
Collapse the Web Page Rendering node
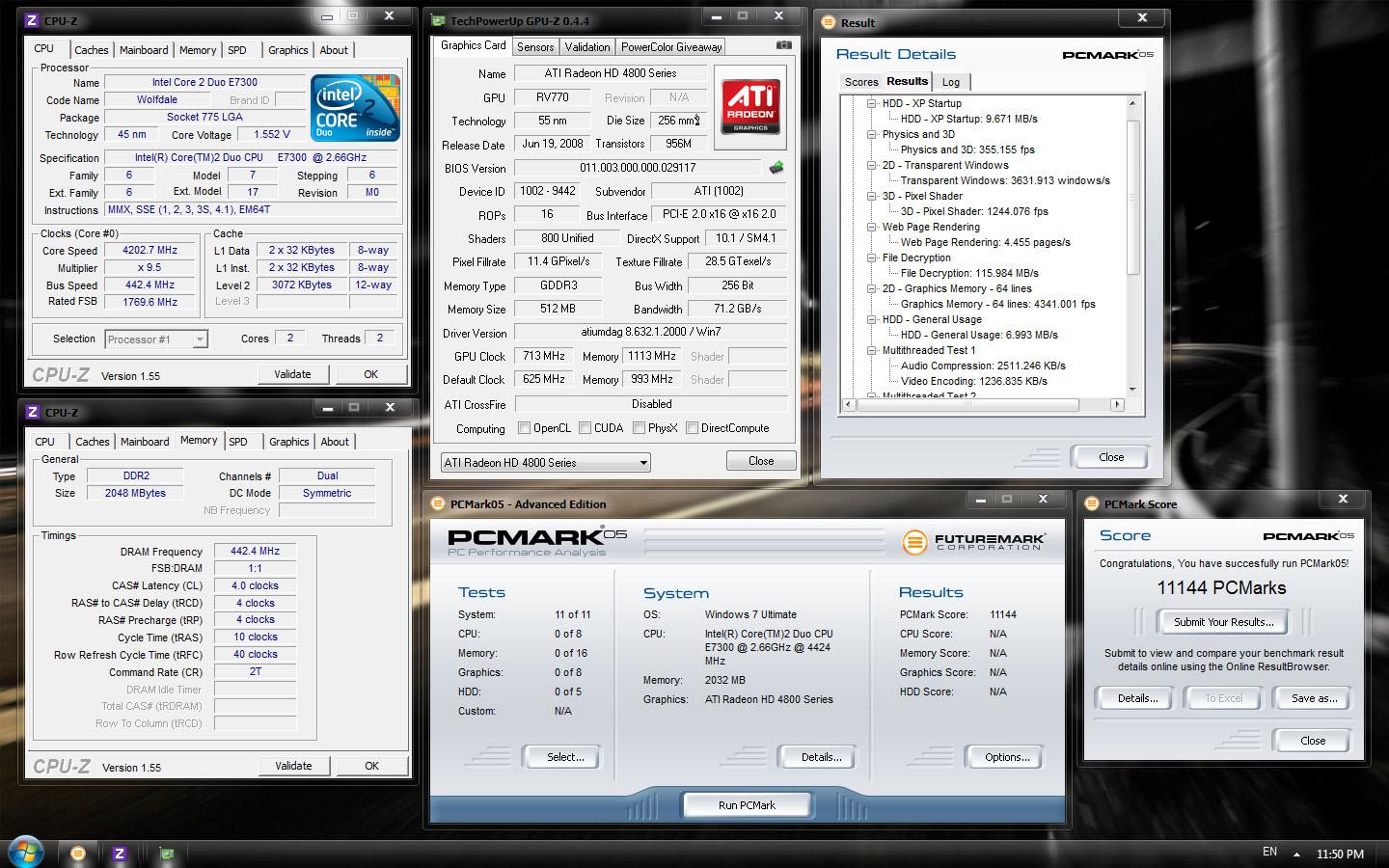[871, 227]
